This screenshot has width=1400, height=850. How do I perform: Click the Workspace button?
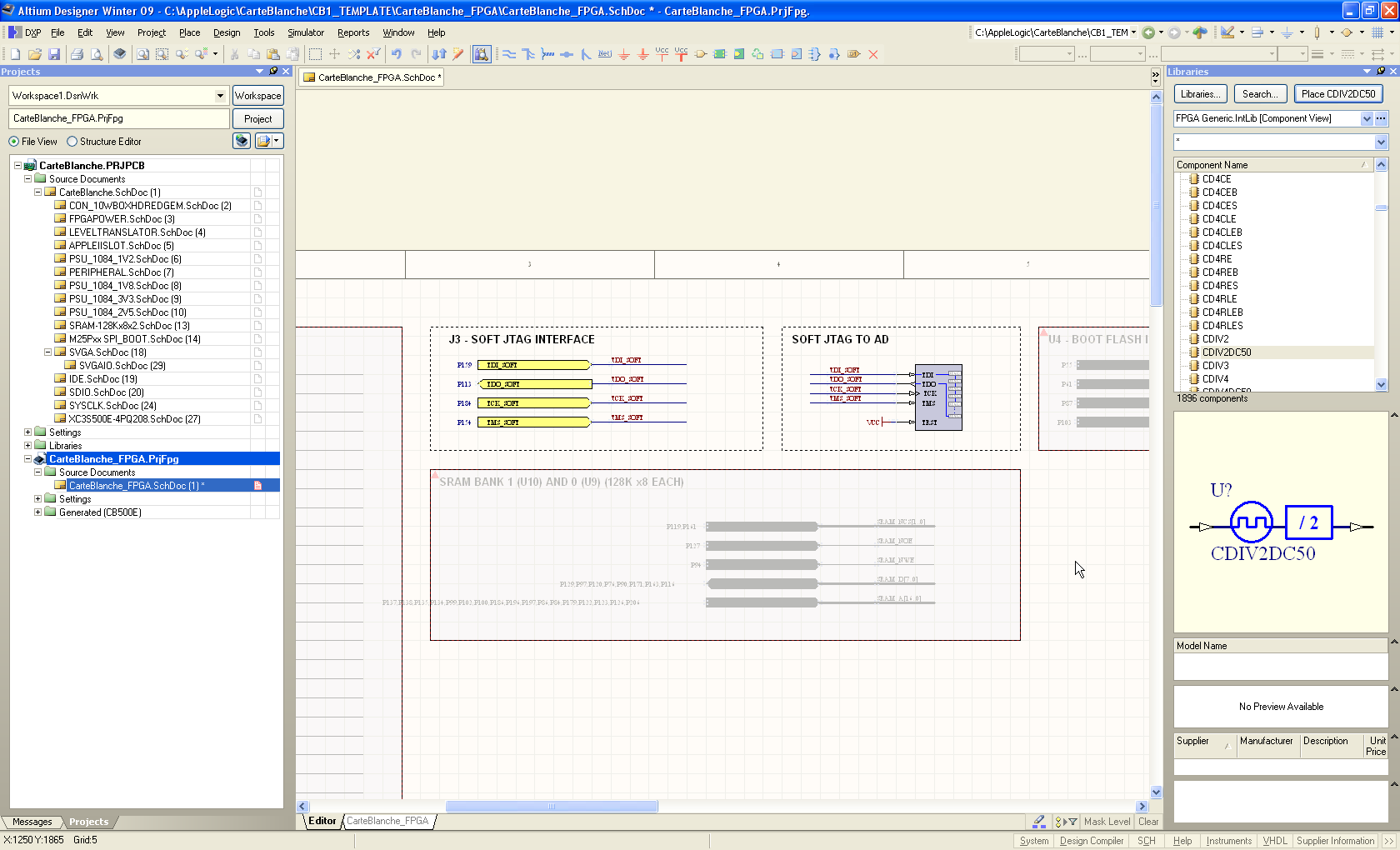(x=258, y=96)
